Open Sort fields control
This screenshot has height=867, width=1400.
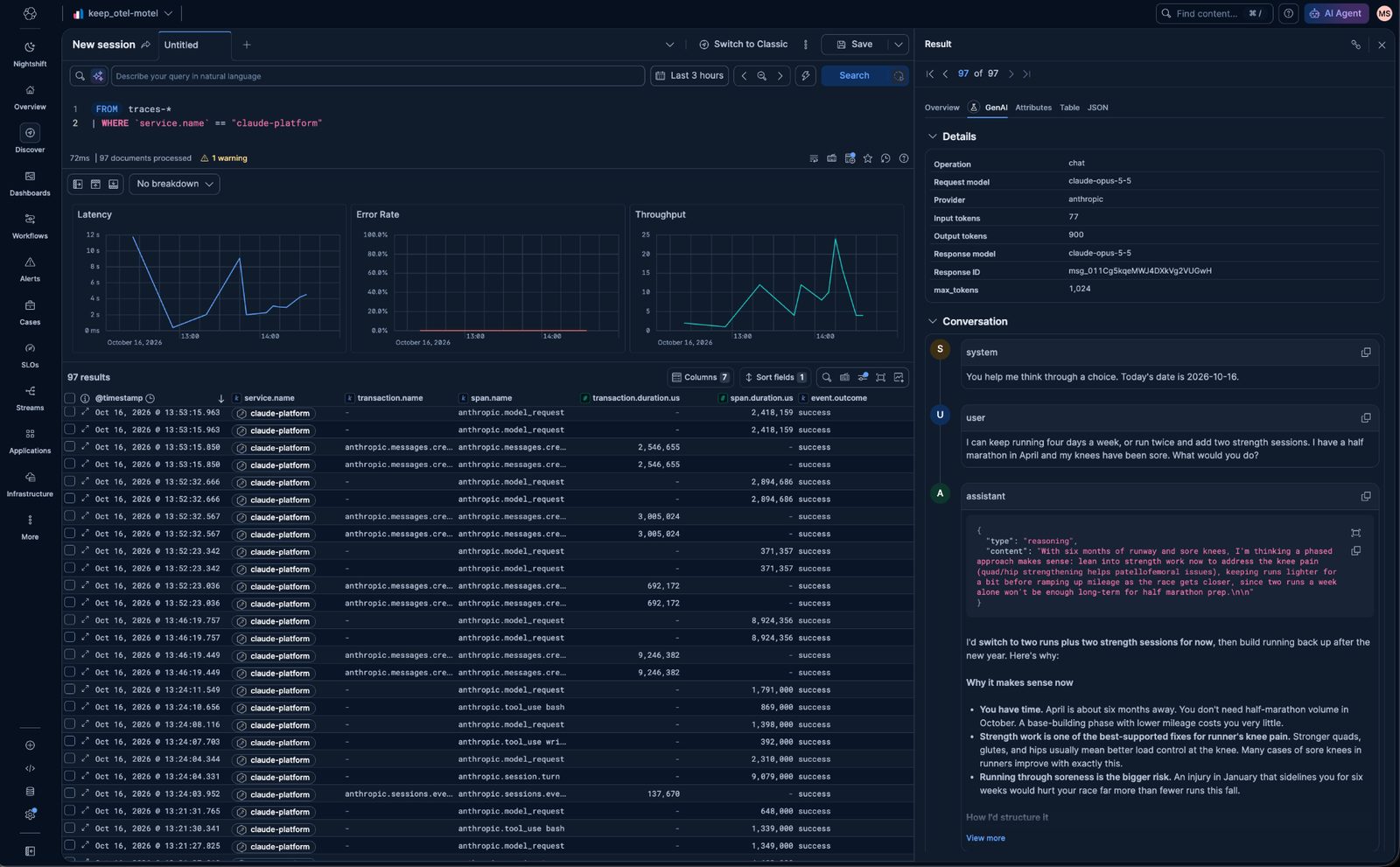[x=774, y=377]
